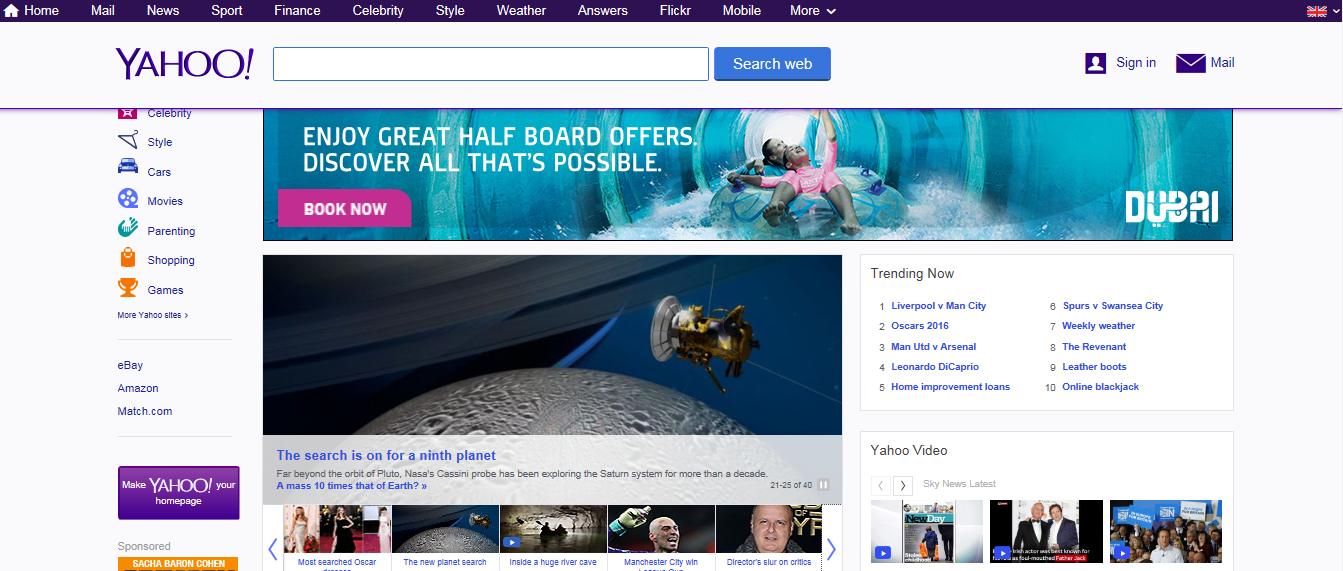
Task: Click in the web search input field
Action: coord(491,64)
